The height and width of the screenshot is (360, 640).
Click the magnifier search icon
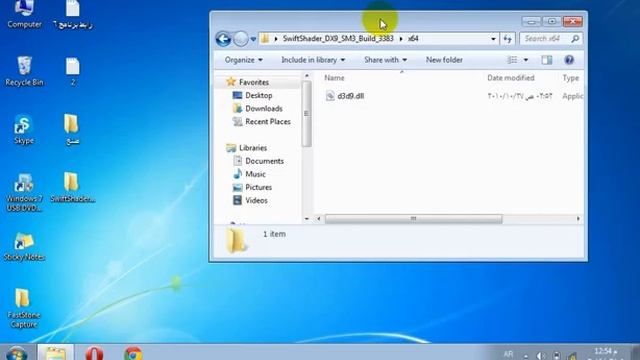pos(575,39)
